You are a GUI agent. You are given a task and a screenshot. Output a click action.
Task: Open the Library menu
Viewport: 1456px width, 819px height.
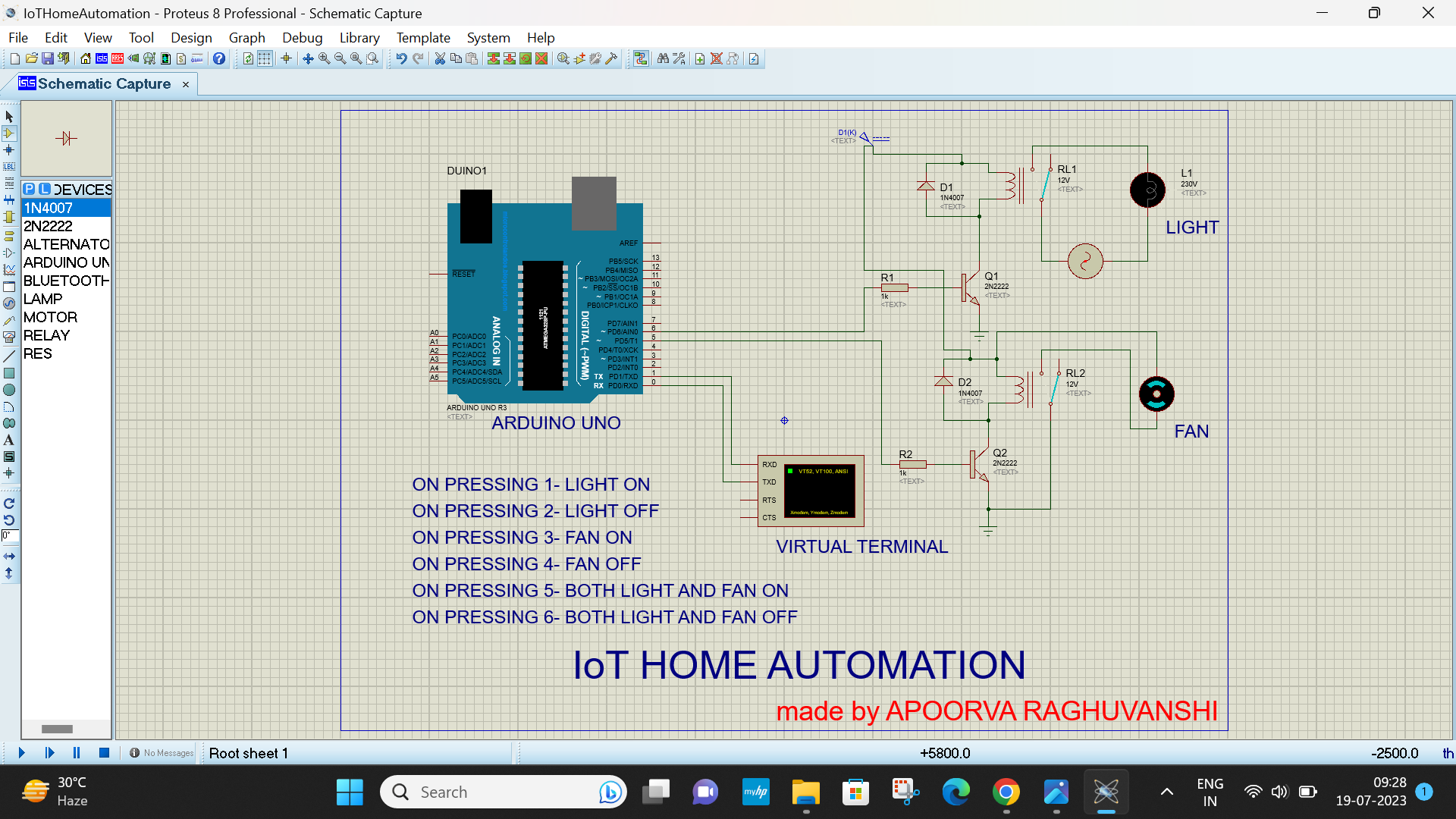click(359, 37)
